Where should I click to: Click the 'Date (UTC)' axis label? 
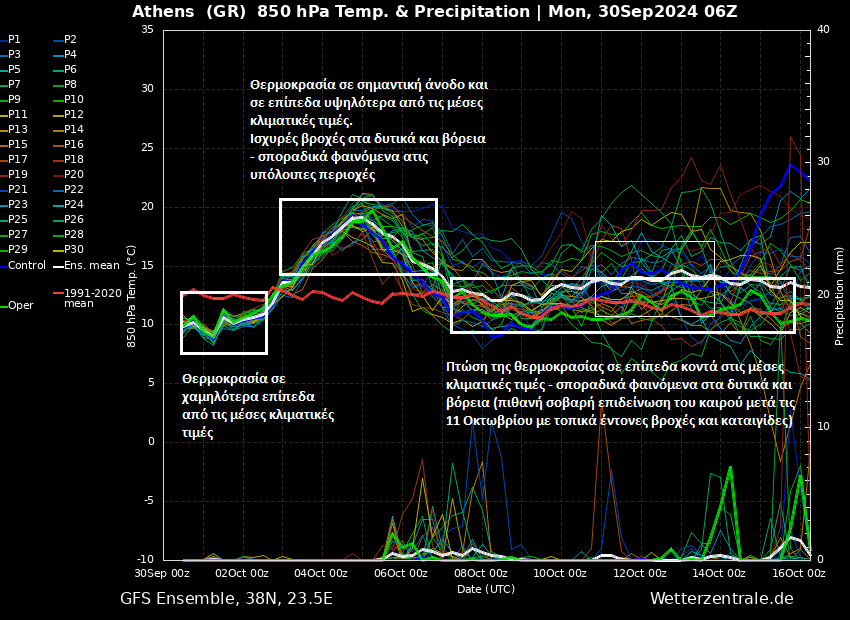[x=486, y=589]
